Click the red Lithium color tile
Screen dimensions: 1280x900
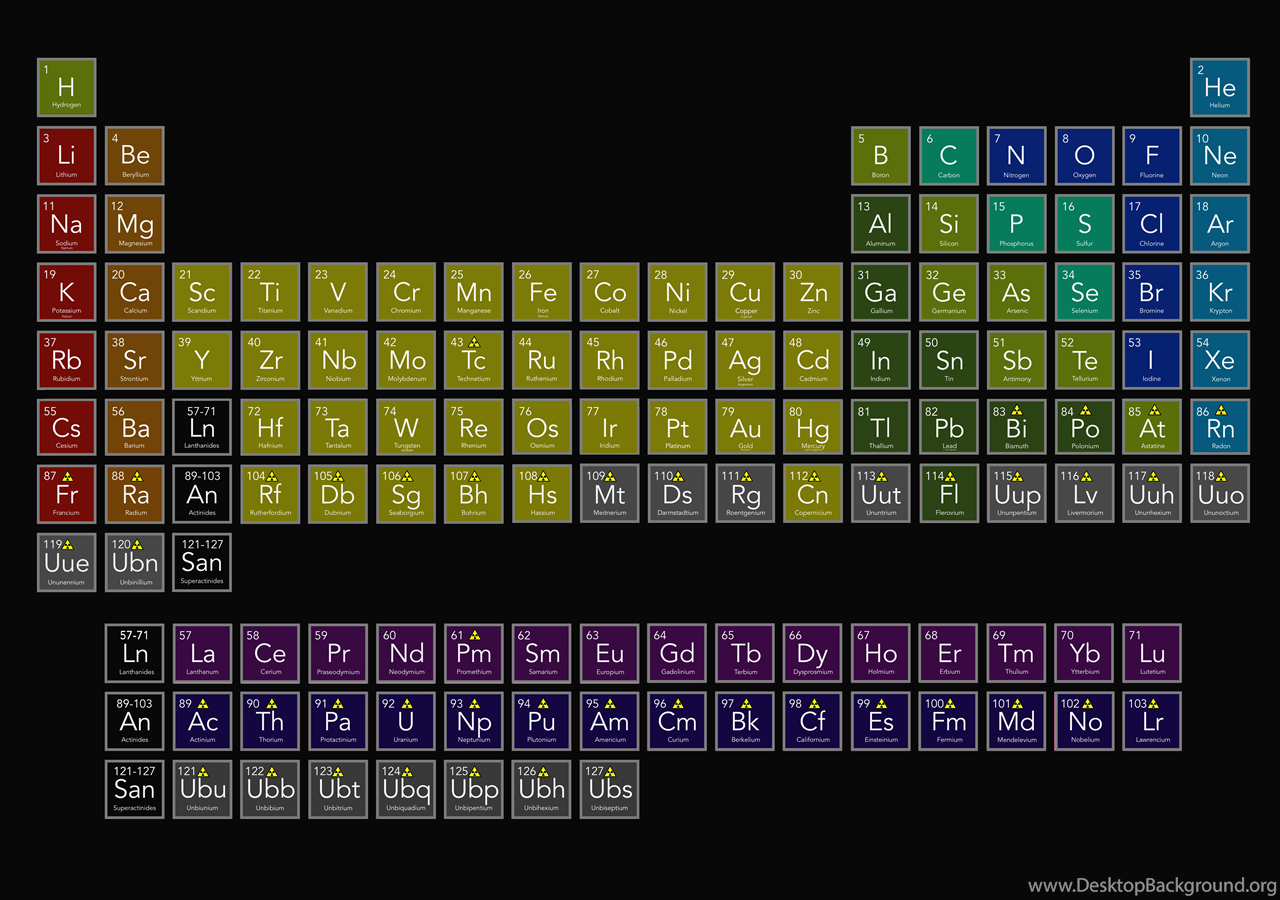[x=66, y=156]
